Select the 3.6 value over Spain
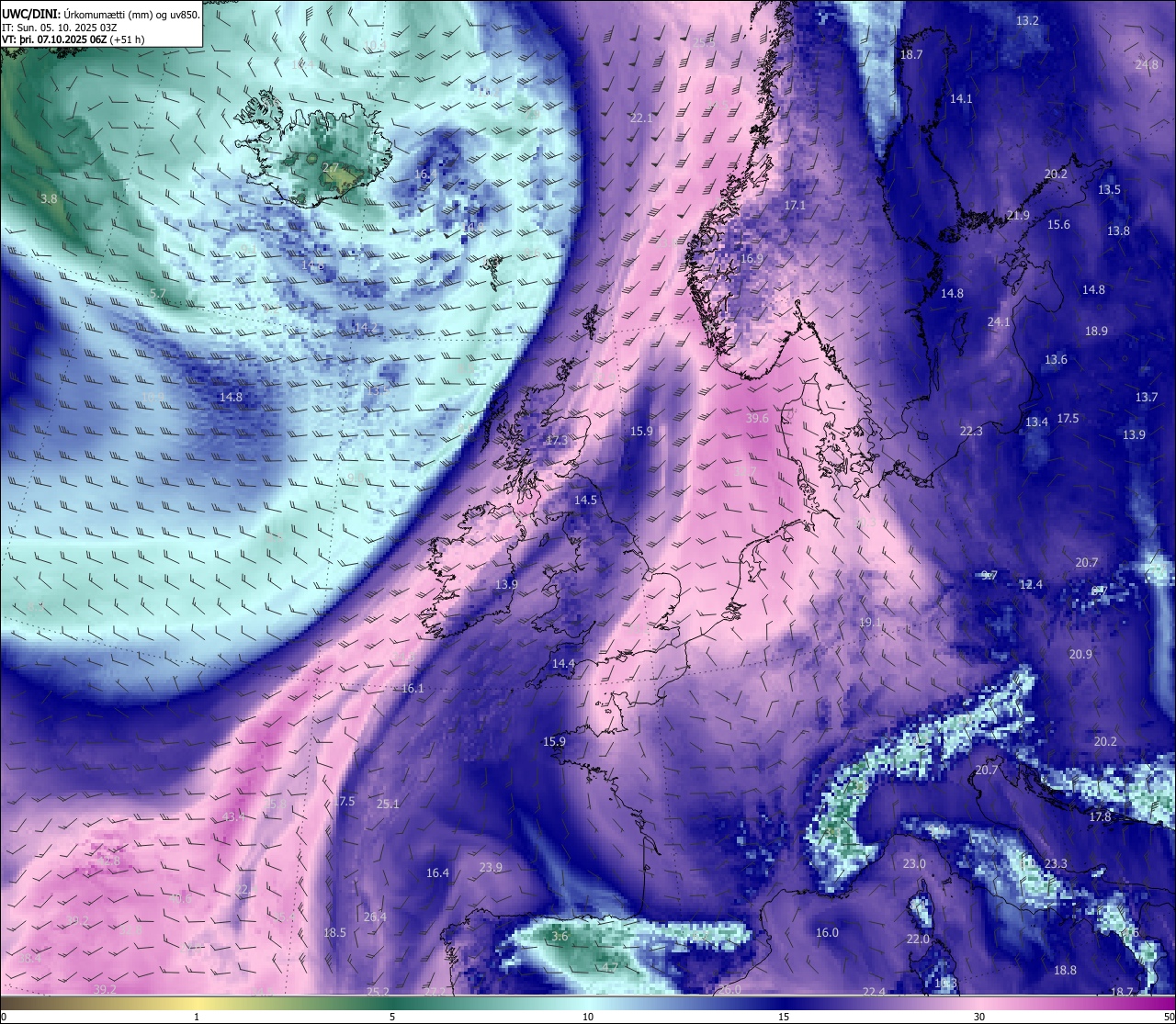Screen dimensions: 1176x1024 560,937
